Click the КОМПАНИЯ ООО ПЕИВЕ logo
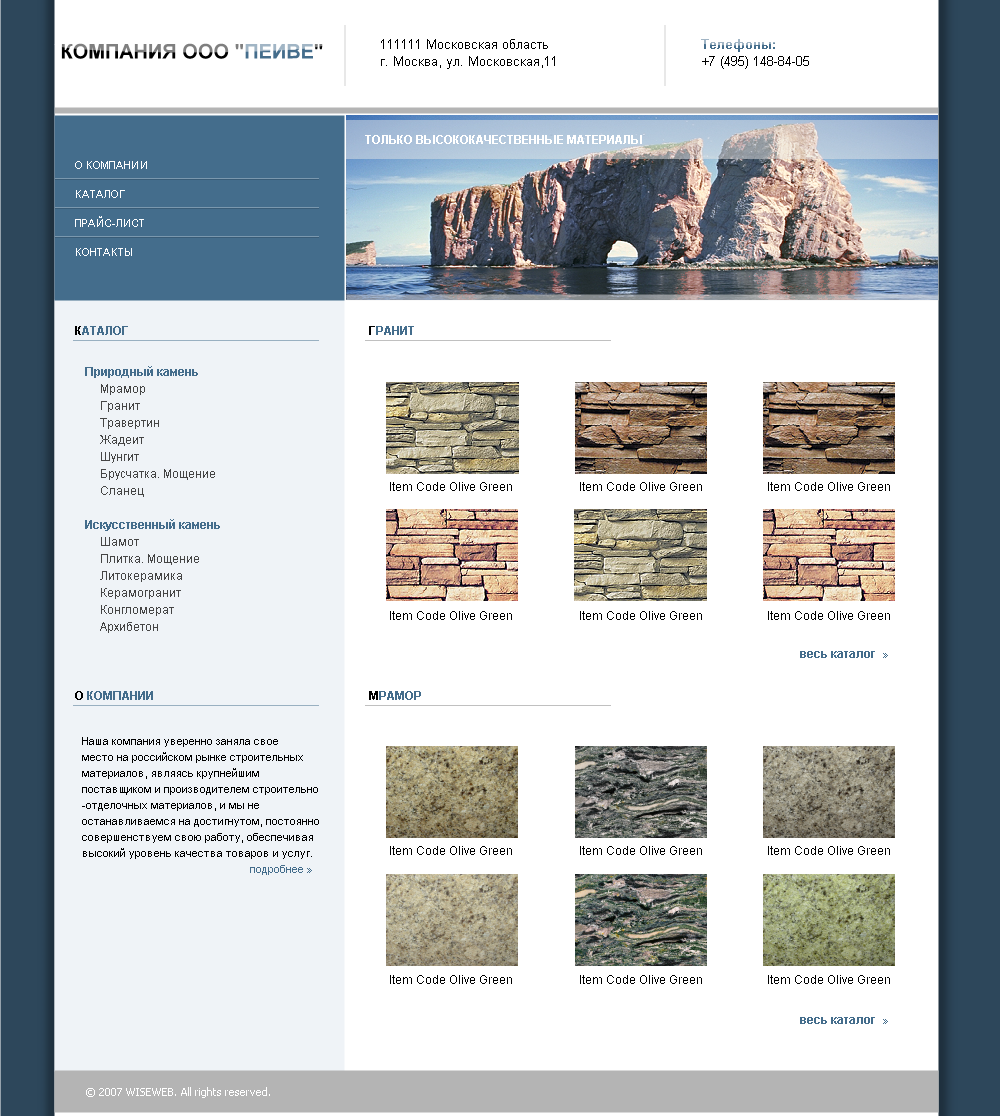 pyautogui.click(x=192, y=52)
